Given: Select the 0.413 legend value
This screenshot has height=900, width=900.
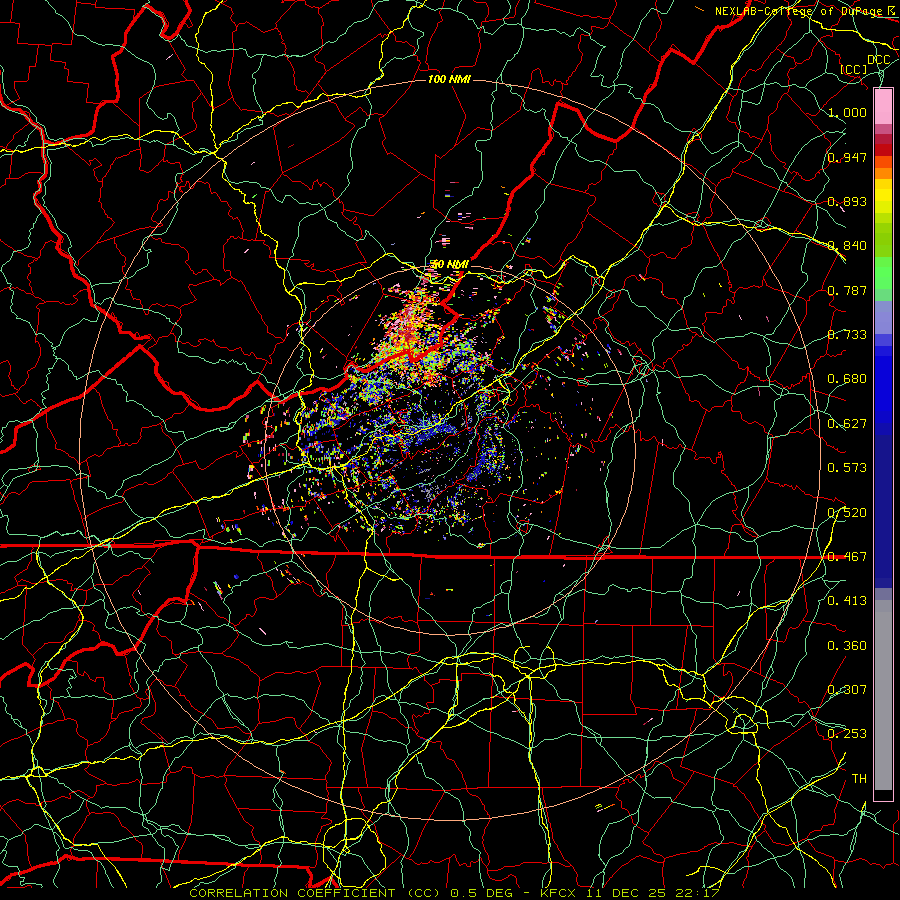Looking at the screenshot, I should tap(847, 601).
